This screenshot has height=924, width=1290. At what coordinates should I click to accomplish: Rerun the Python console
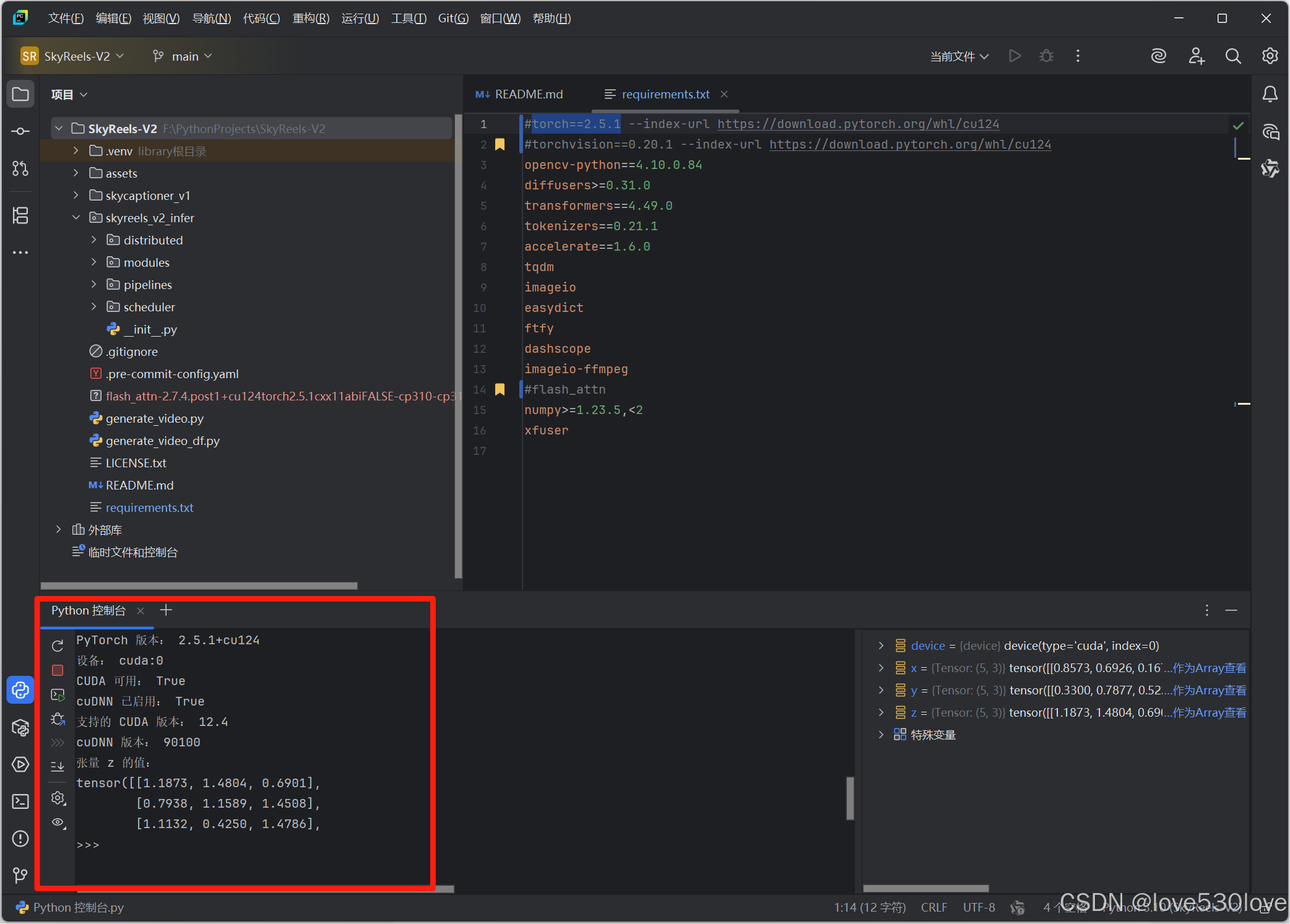click(58, 646)
